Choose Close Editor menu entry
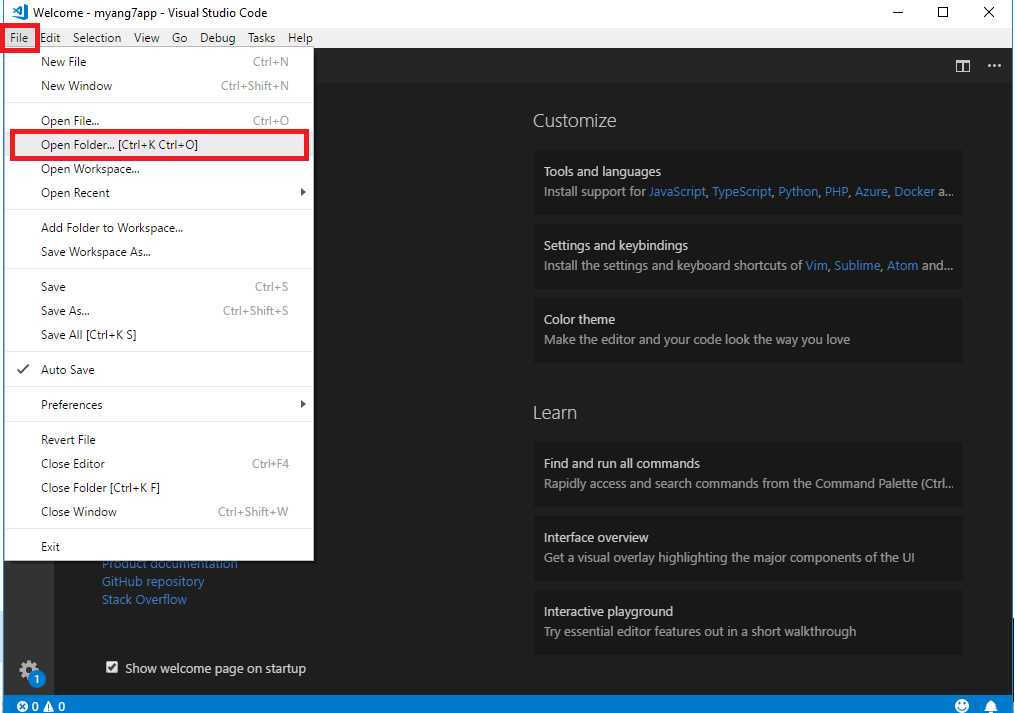Screen dimensions: 1015x713 pyautogui.click(x=159, y=463)
